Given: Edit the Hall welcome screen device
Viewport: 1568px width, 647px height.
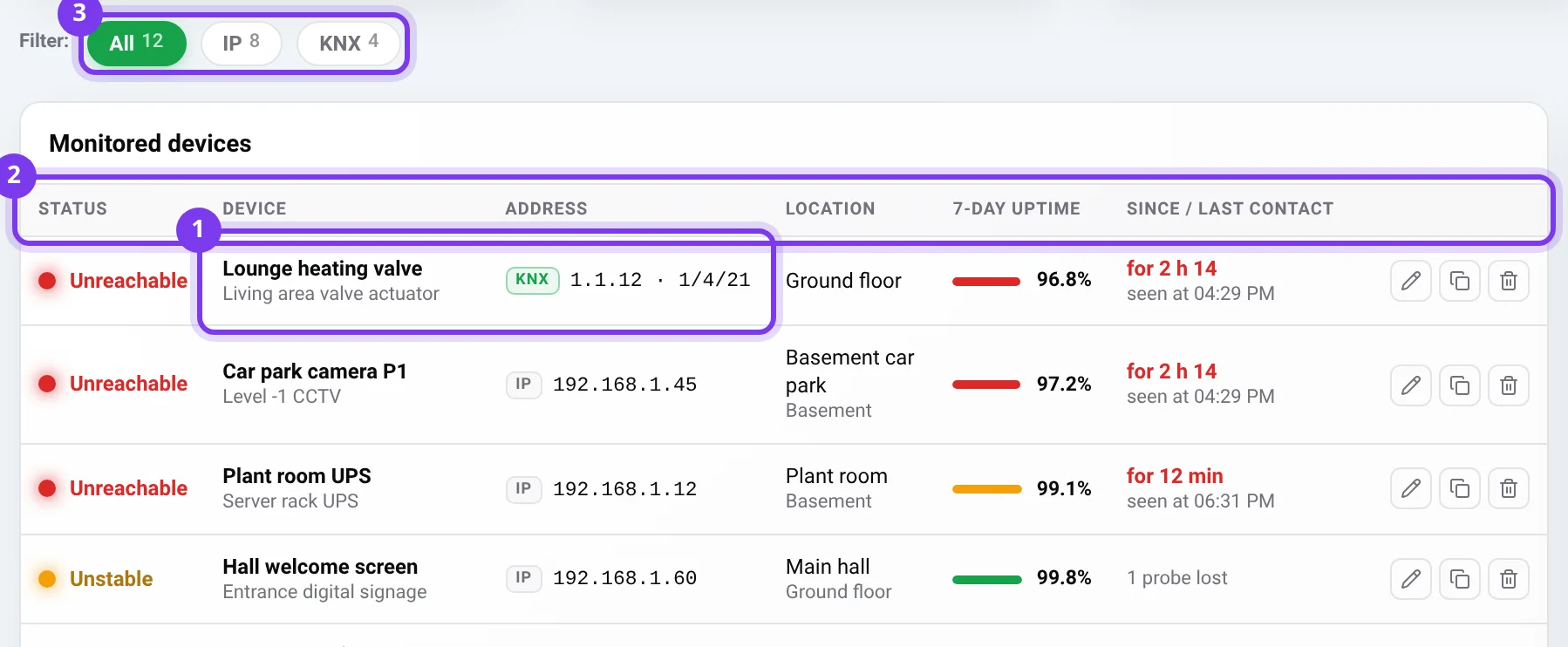Looking at the screenshot, I should click(1411, 579).
